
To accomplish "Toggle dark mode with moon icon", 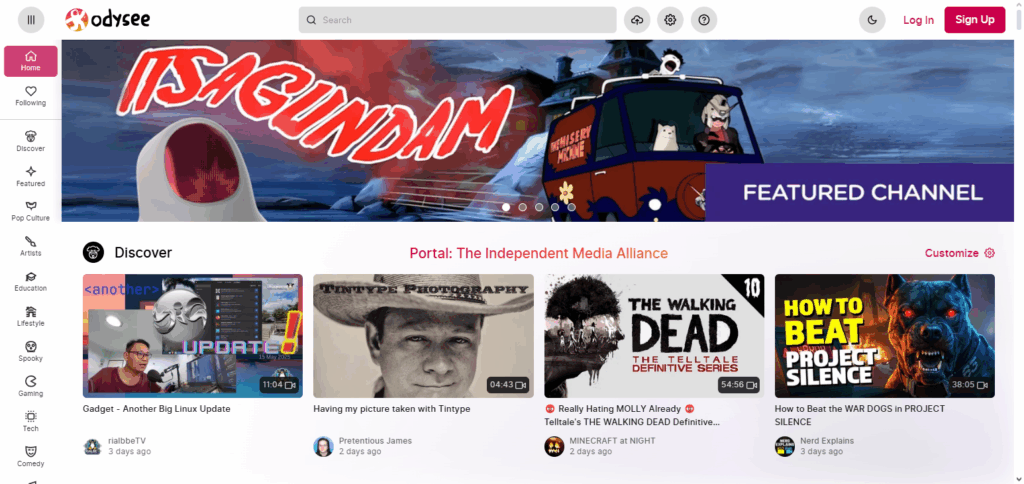I will 872,20.
